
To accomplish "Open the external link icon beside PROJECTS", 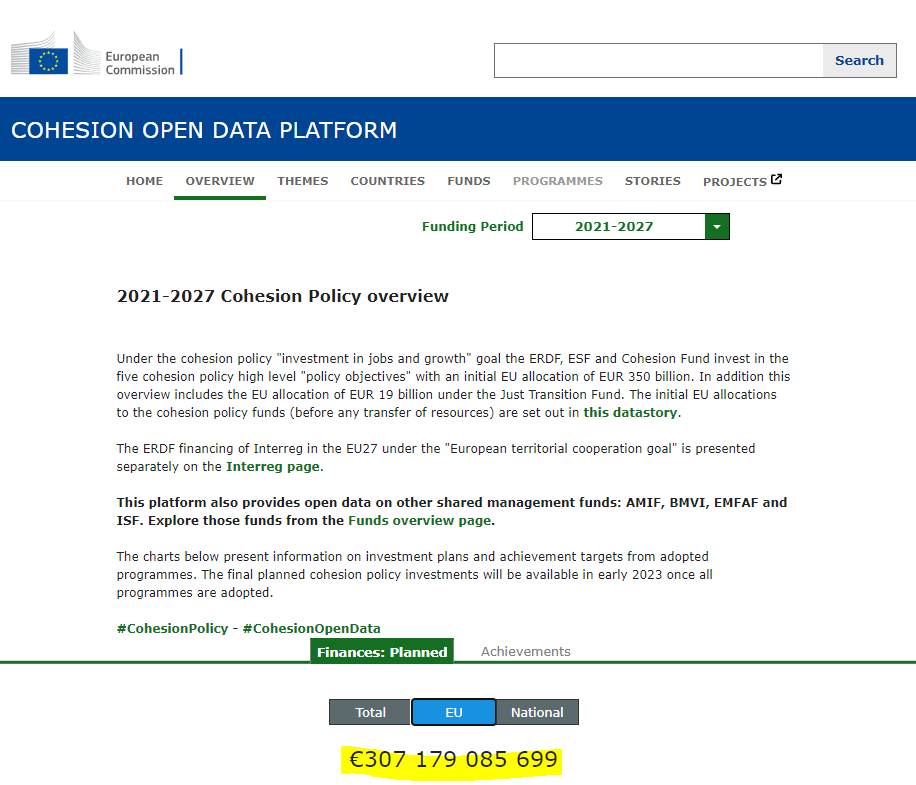I will click(776, 179).
